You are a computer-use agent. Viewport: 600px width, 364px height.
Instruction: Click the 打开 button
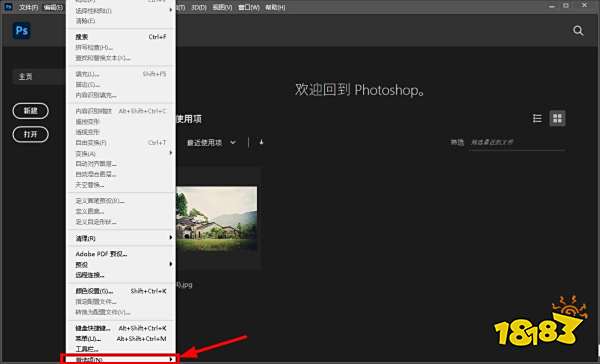[31, 134]
